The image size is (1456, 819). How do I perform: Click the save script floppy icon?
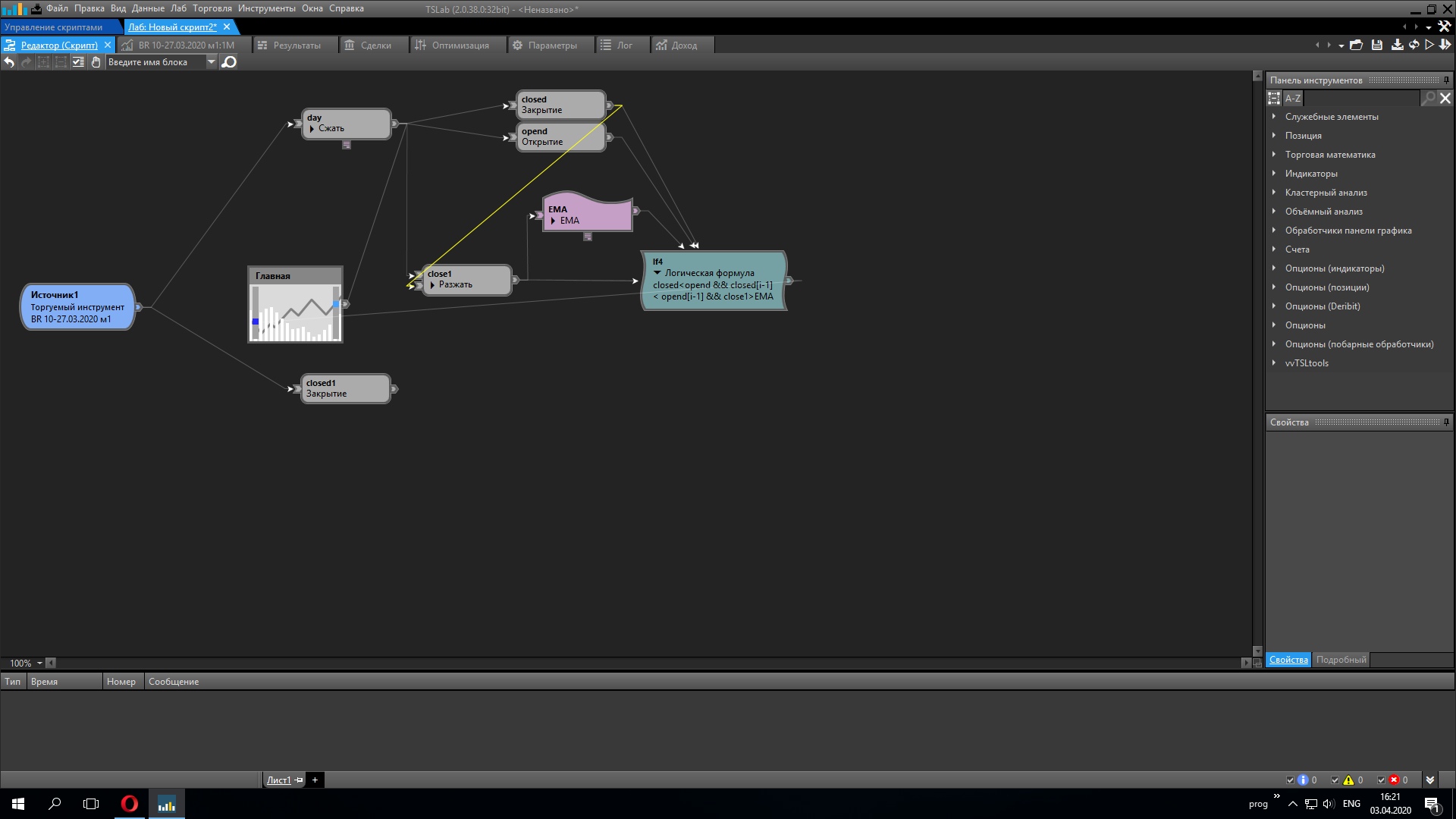coord(1377,45)
